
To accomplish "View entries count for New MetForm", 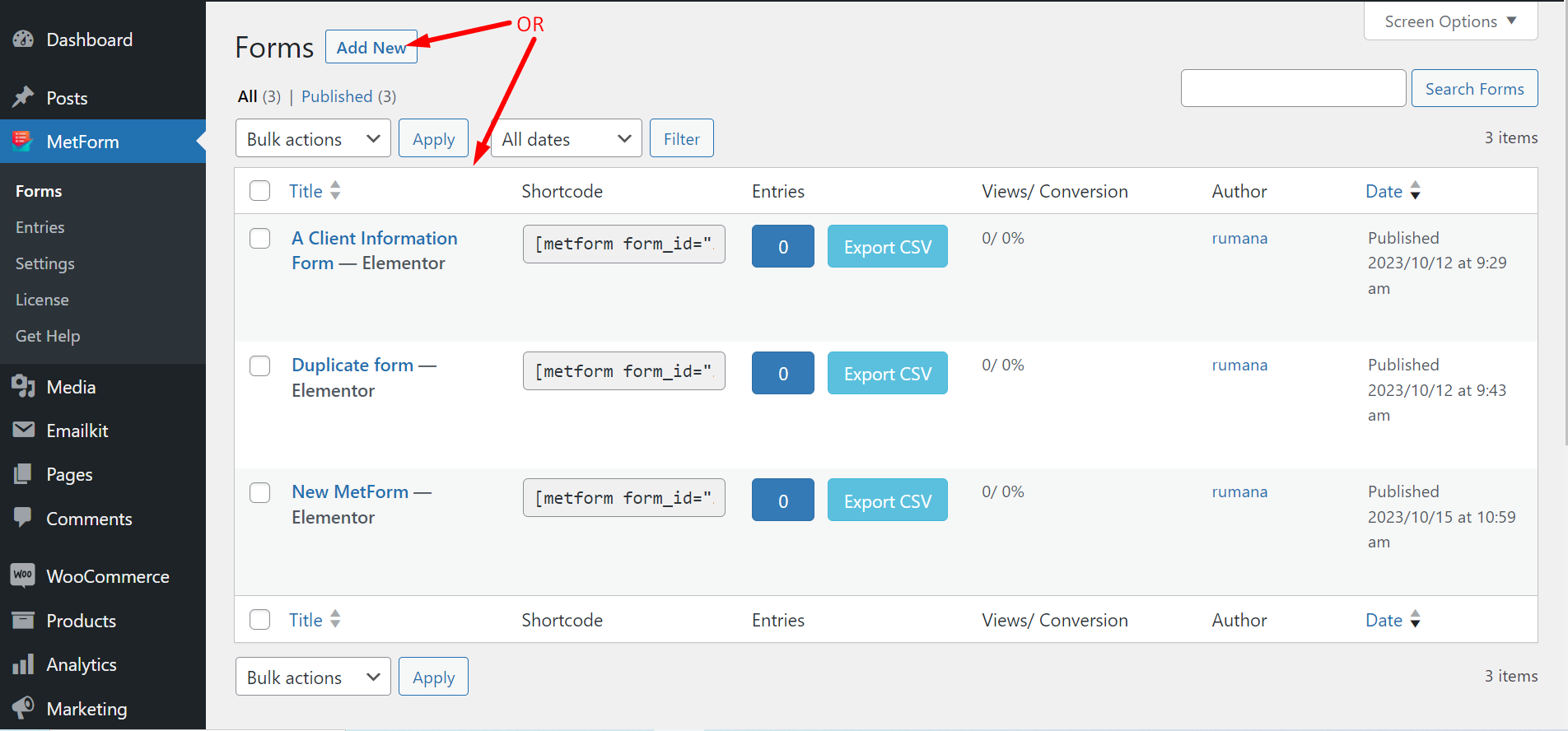I will 783,500.
